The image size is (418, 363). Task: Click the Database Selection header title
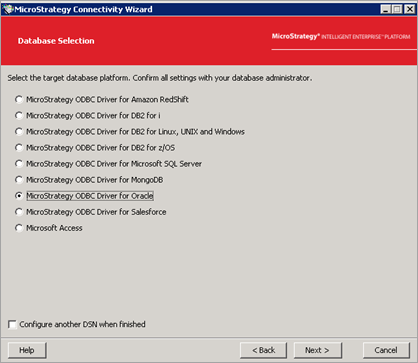(56, 41)
